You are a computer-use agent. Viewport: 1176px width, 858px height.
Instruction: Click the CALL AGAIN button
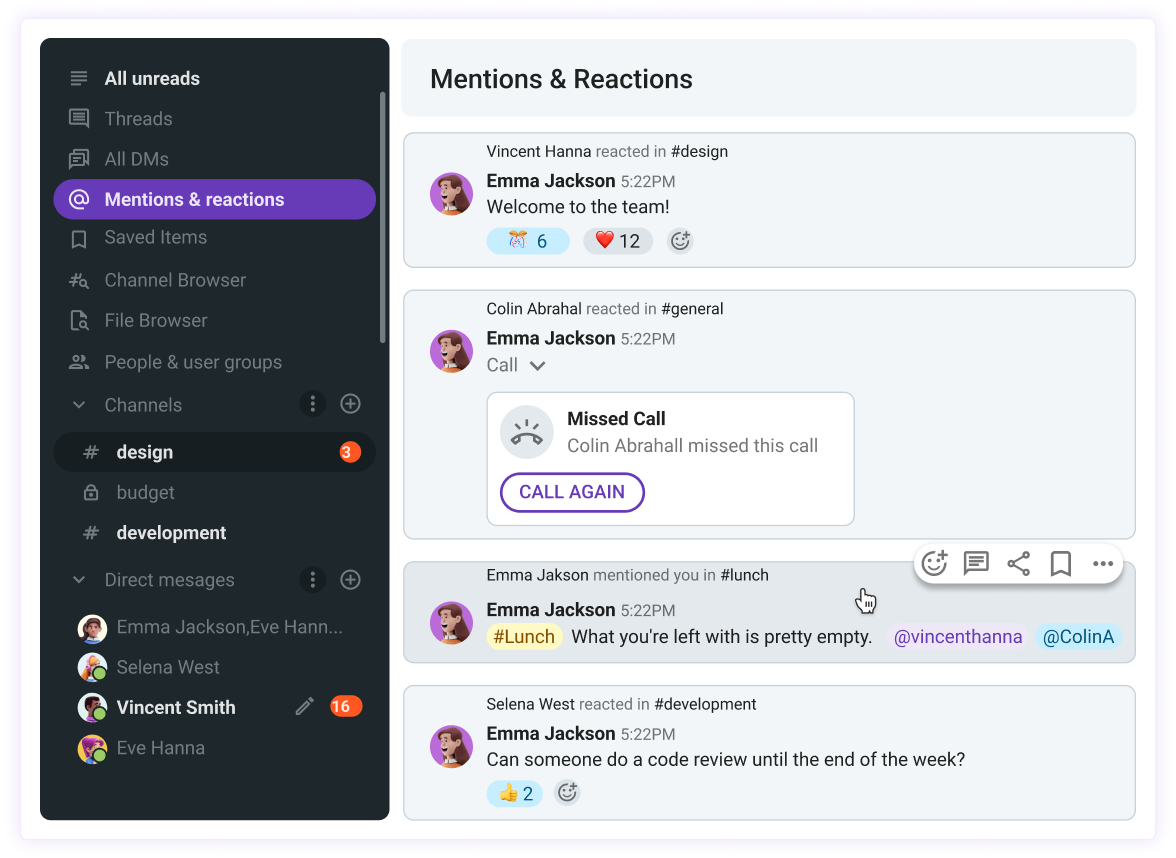click(572, 492)
